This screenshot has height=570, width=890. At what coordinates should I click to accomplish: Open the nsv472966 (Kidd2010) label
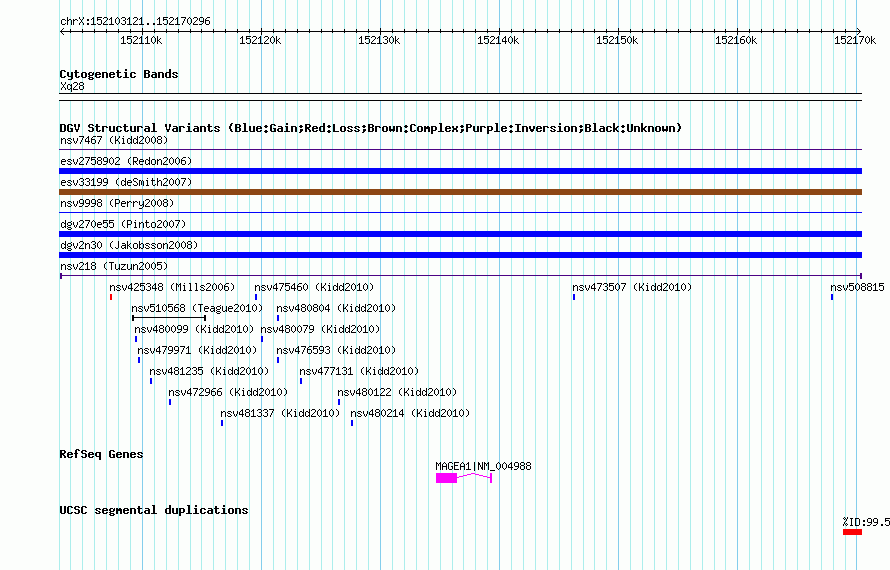pos(228,392)
